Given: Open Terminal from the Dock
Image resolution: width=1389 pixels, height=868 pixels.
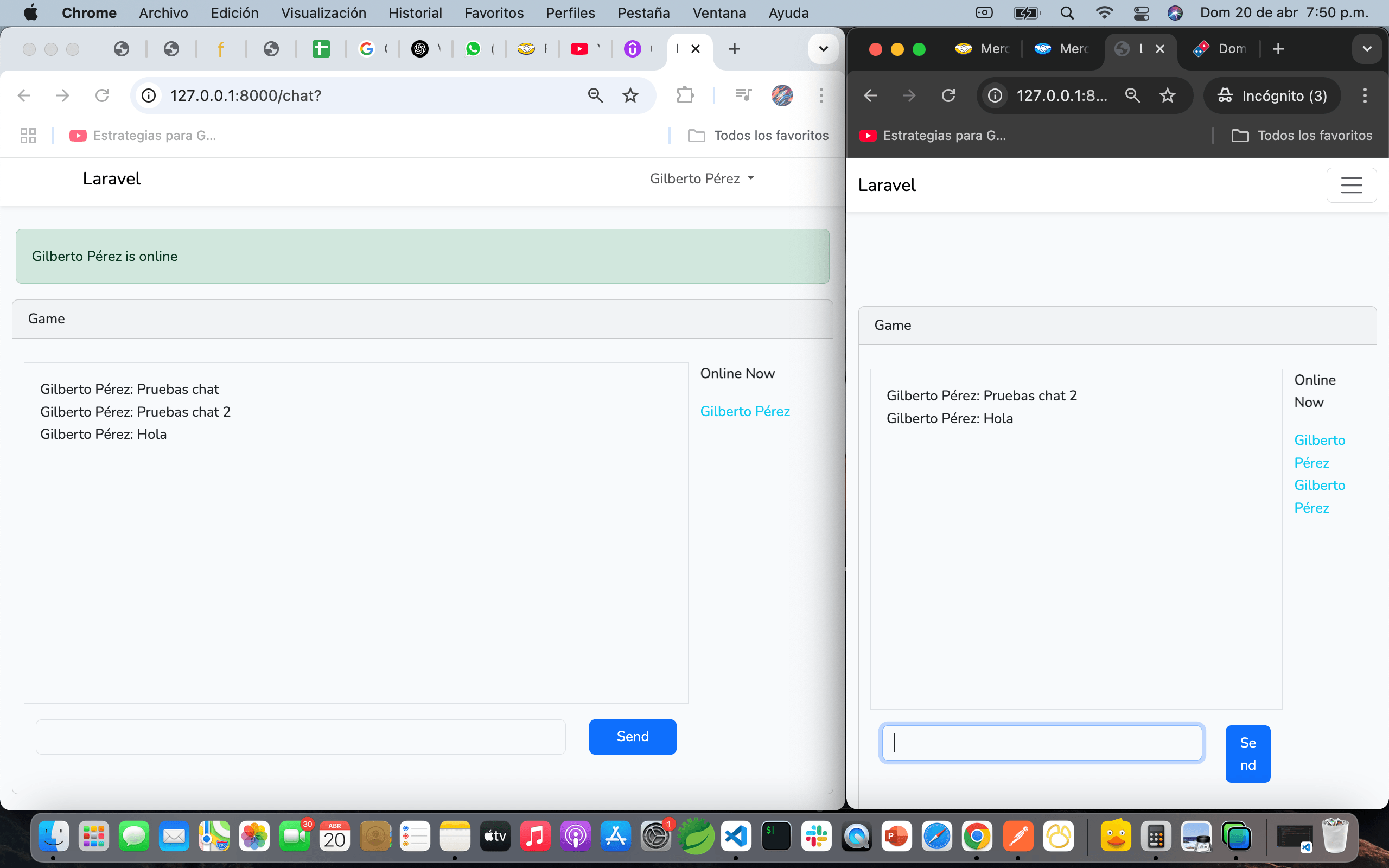Looking at the screenshot, I should click(x=776, y=837).
